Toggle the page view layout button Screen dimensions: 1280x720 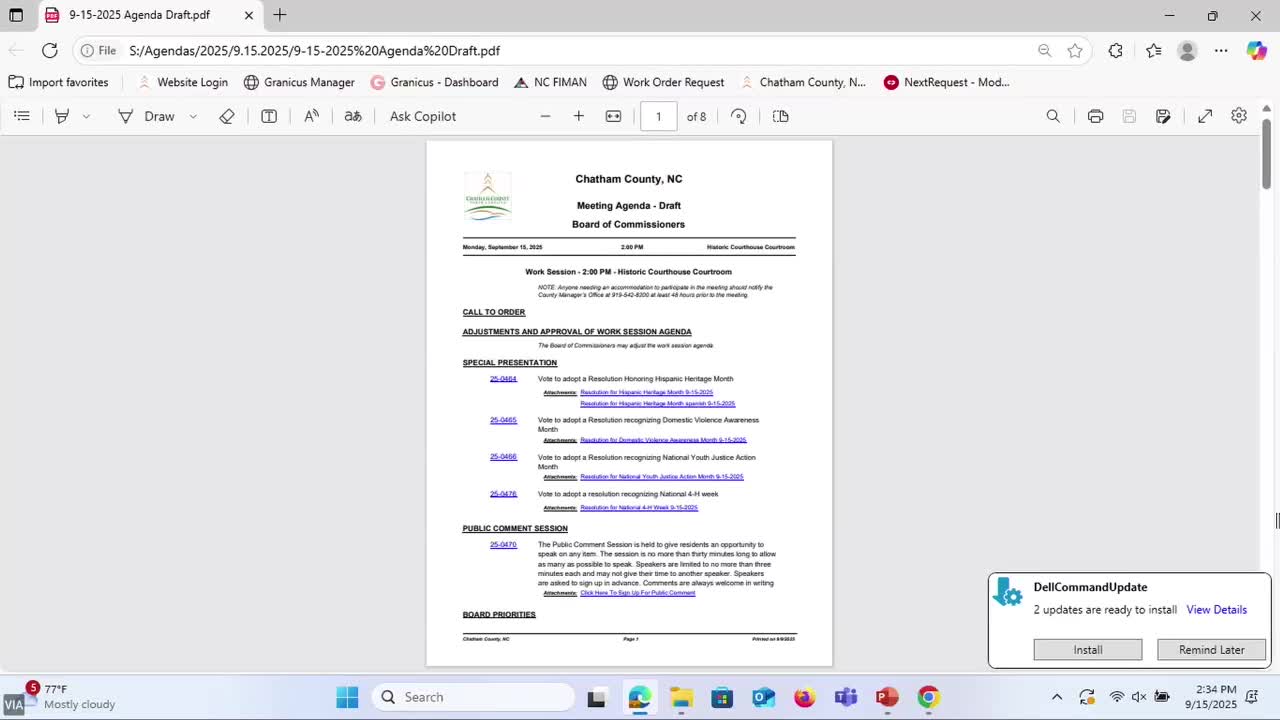pyautogui.click(x=781, y=116)
